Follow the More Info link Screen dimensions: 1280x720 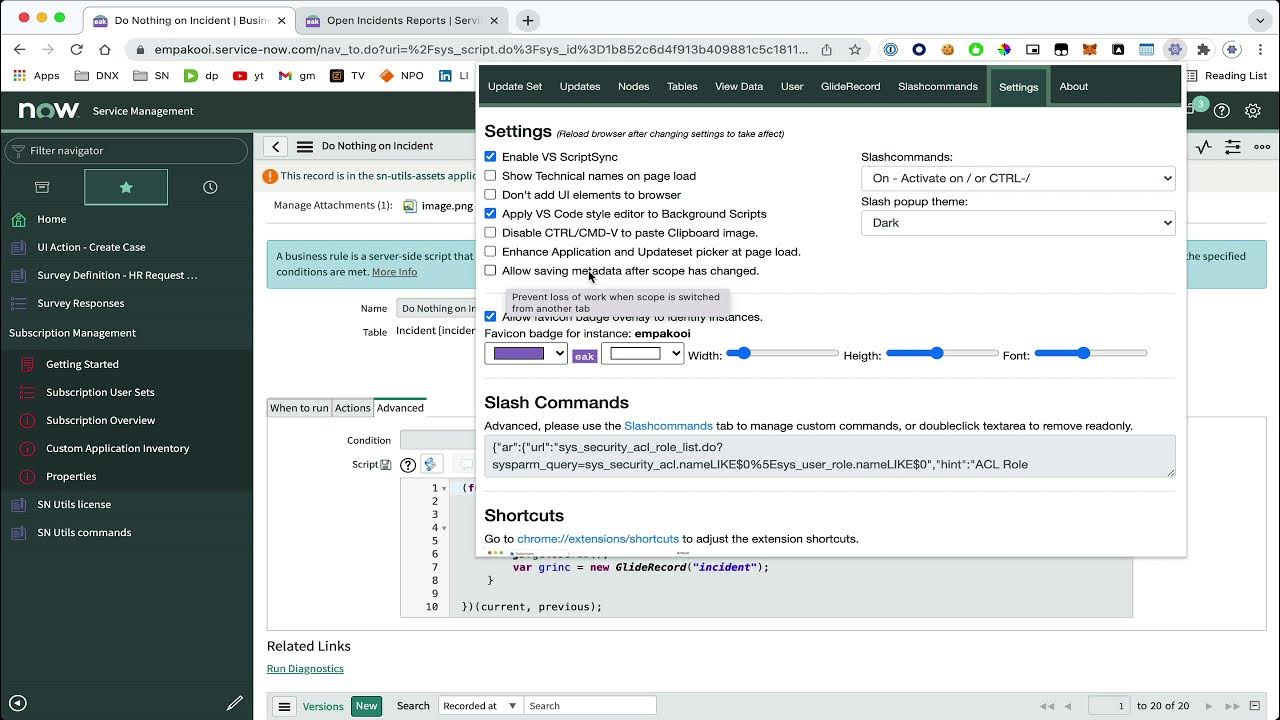[394, 272]
